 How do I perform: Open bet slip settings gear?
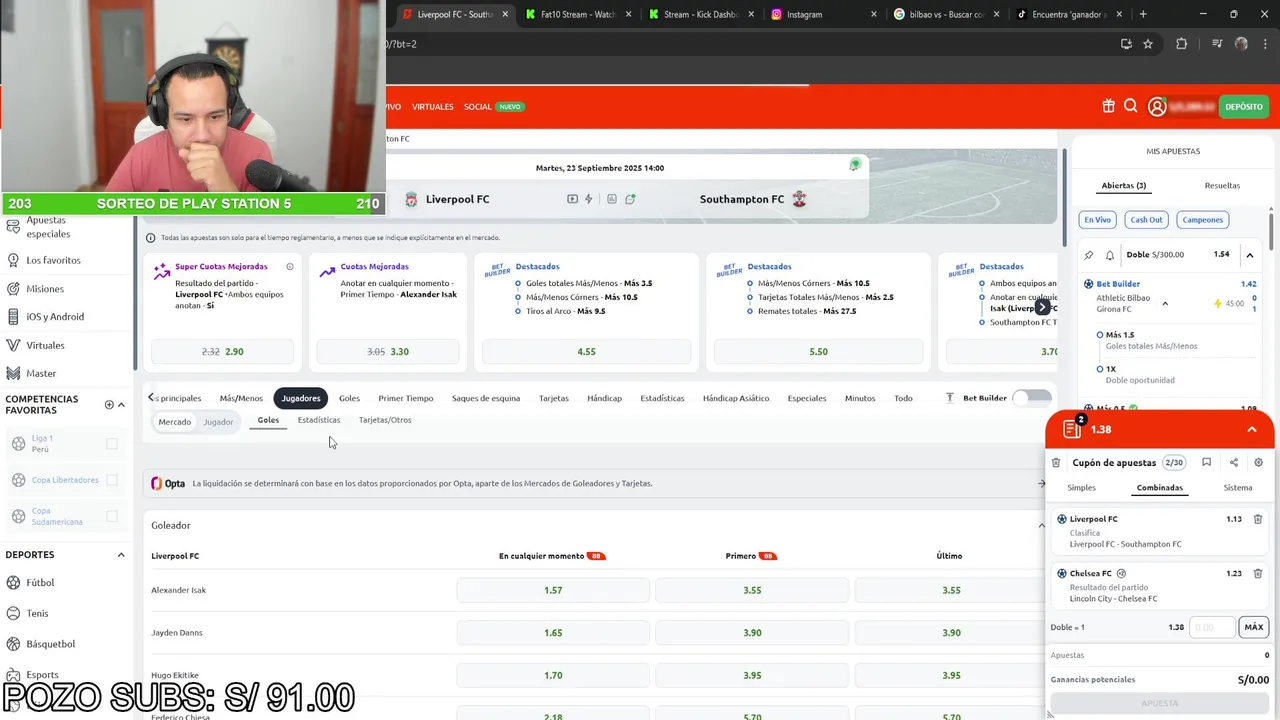pos(1258,462)
